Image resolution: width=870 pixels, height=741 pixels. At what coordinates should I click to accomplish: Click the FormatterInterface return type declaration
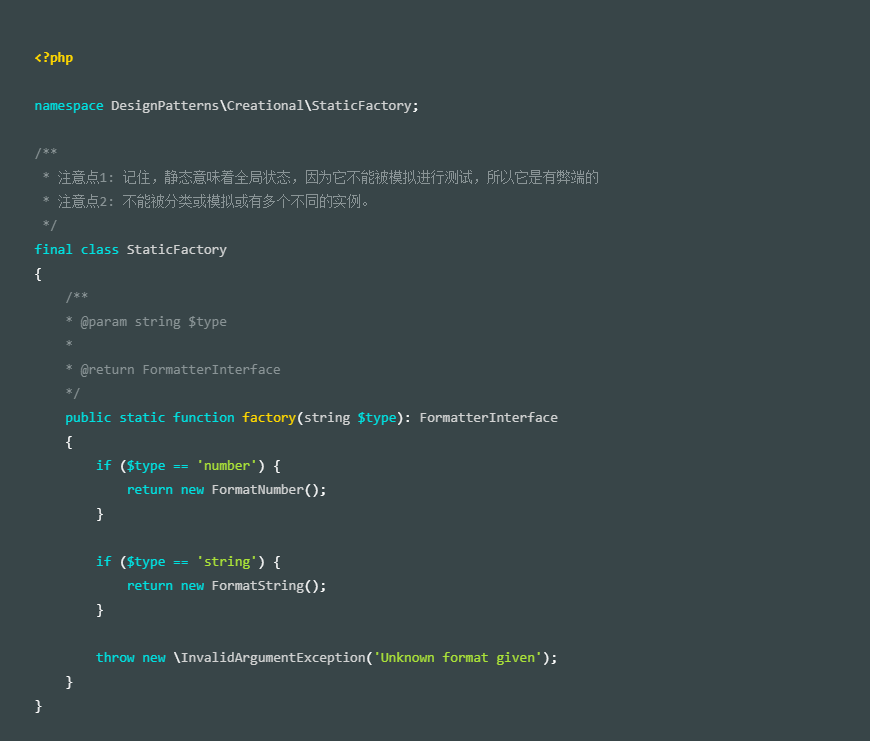click(488, 418)
